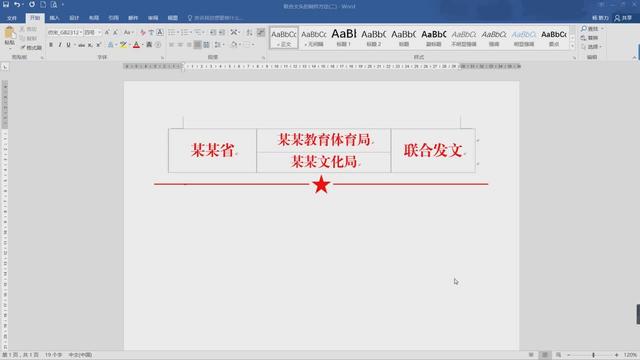Open the font name dropdown
640x360 pixels.
80,32
